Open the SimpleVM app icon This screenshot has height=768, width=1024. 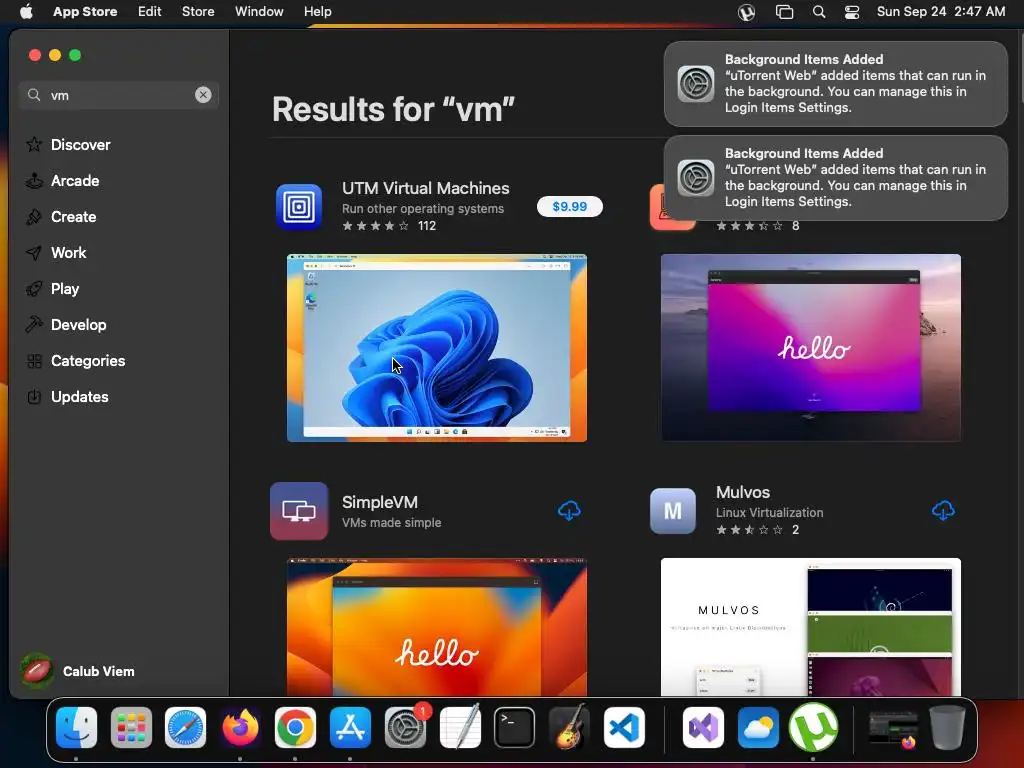click(x=299, y=511)
